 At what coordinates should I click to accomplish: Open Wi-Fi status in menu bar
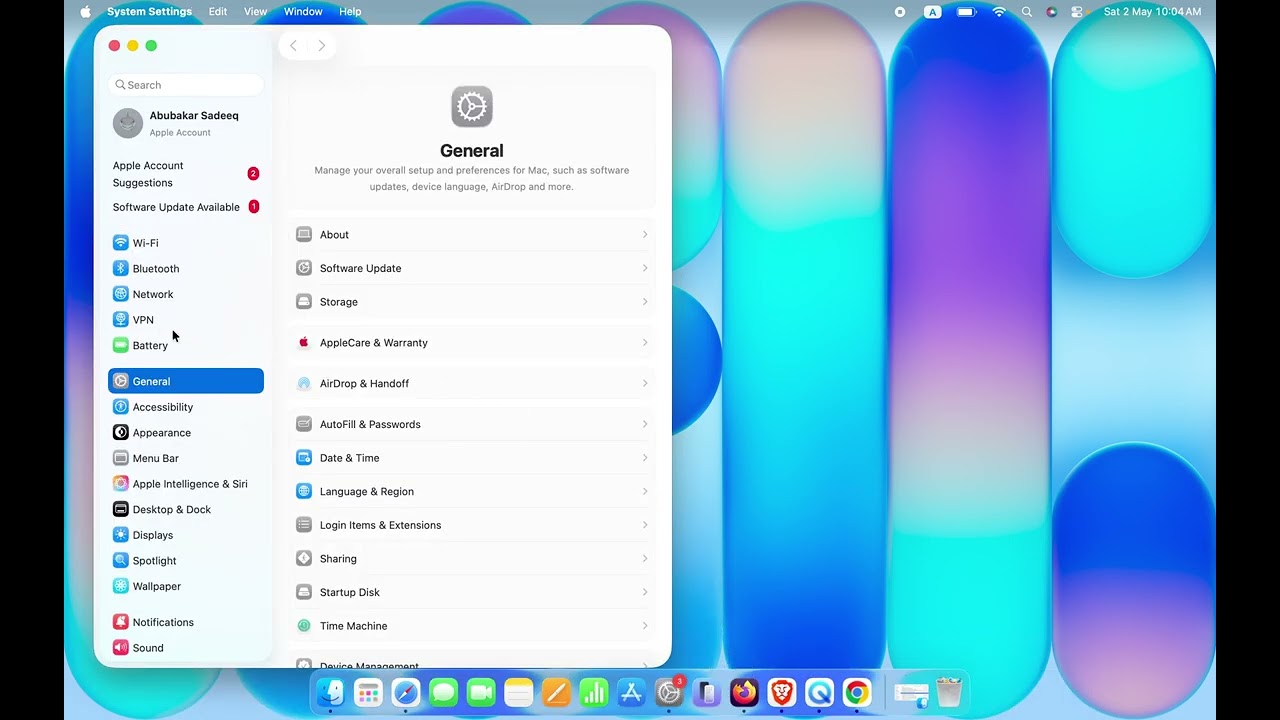click(x=999, y=12)
